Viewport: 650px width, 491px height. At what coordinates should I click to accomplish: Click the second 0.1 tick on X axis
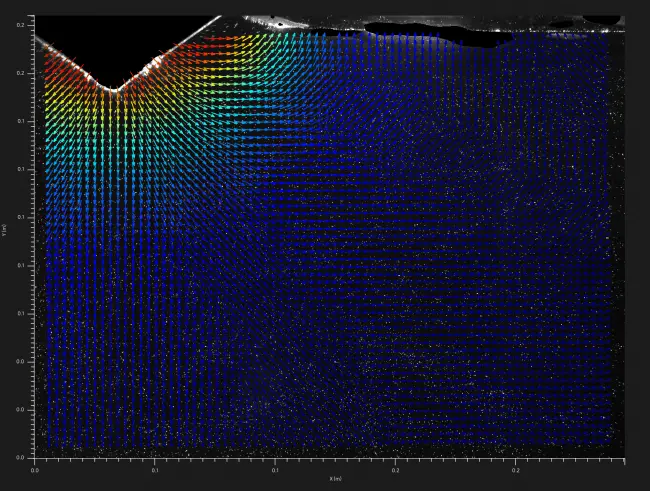[275, 467]
